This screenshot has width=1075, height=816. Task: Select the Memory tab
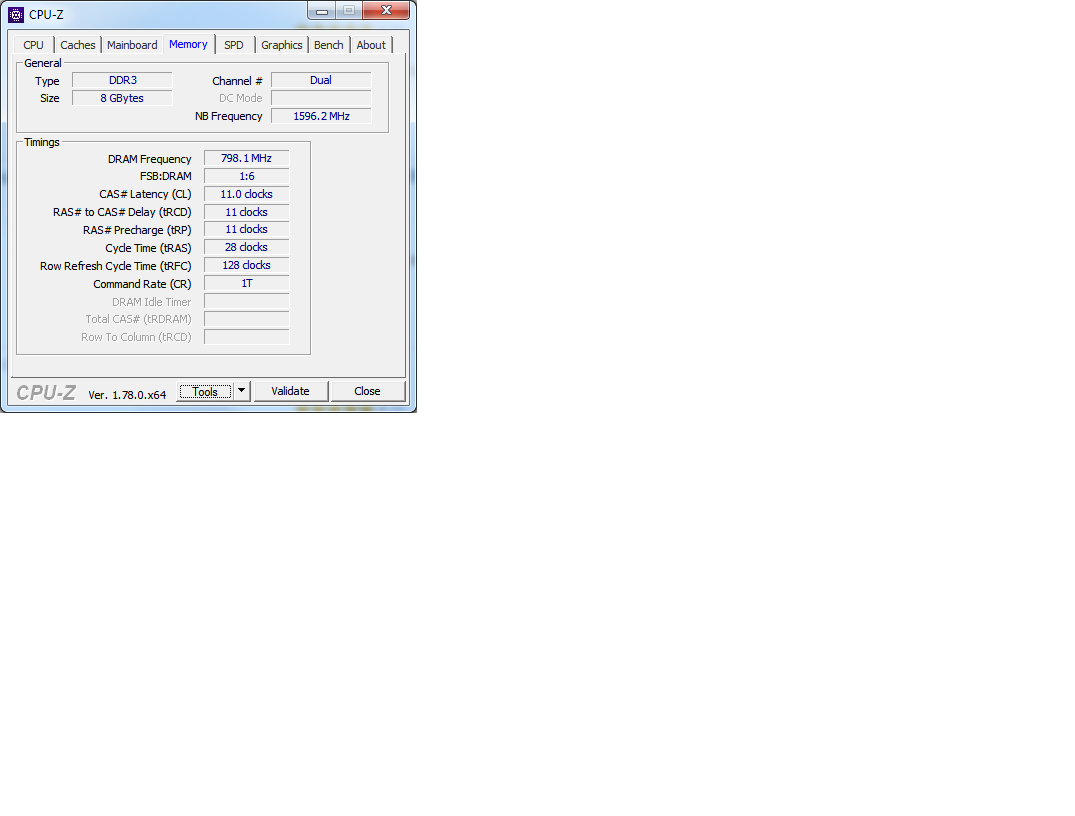(x=189, y=44)
